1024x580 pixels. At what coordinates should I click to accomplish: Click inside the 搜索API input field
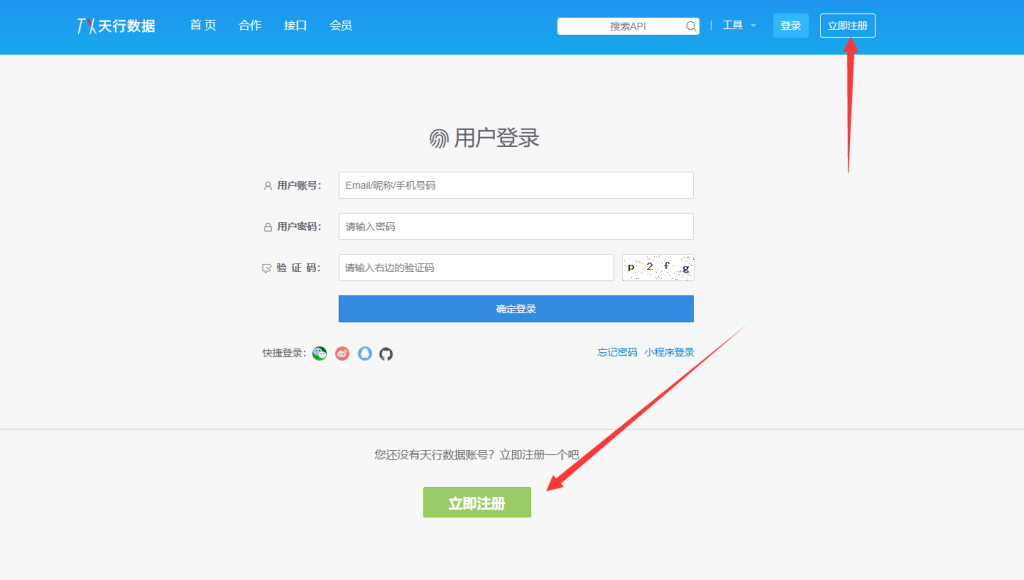click(620, 25)
